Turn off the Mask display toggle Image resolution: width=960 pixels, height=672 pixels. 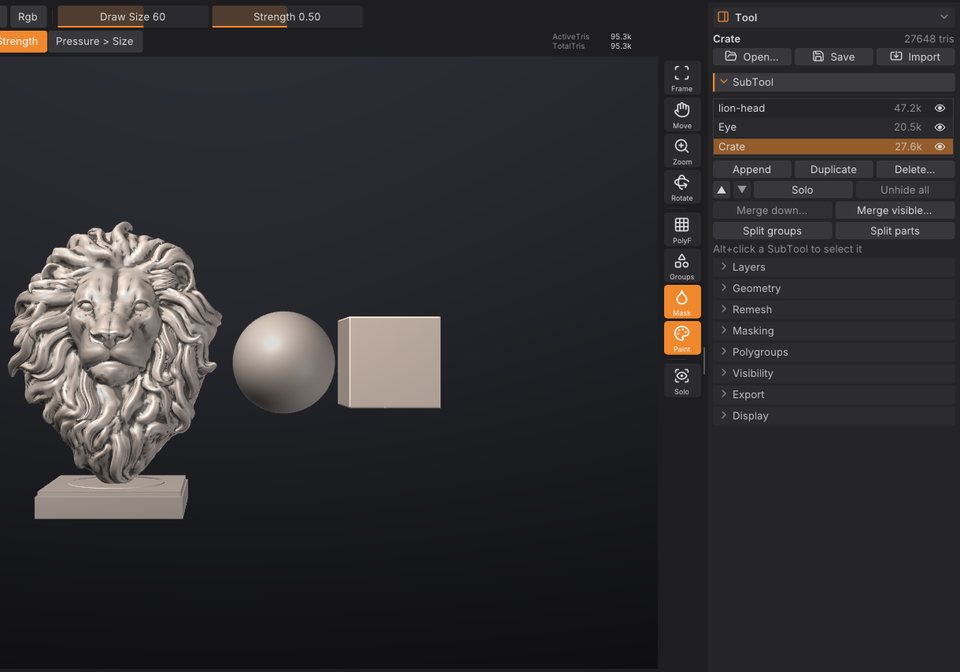pyautogui.click(x=681, y=302)
